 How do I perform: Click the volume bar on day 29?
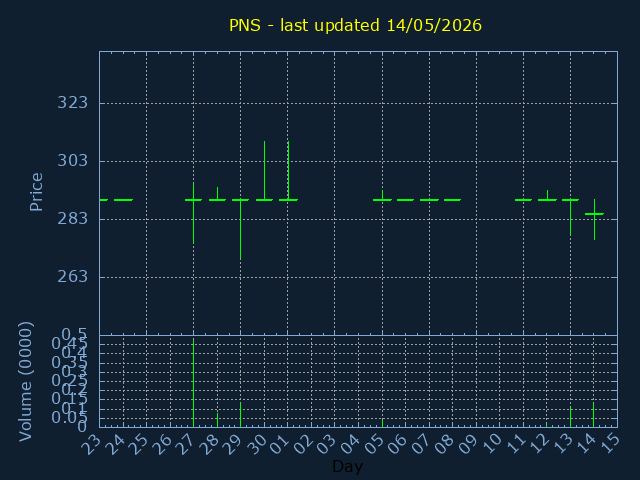click(240, 415)
